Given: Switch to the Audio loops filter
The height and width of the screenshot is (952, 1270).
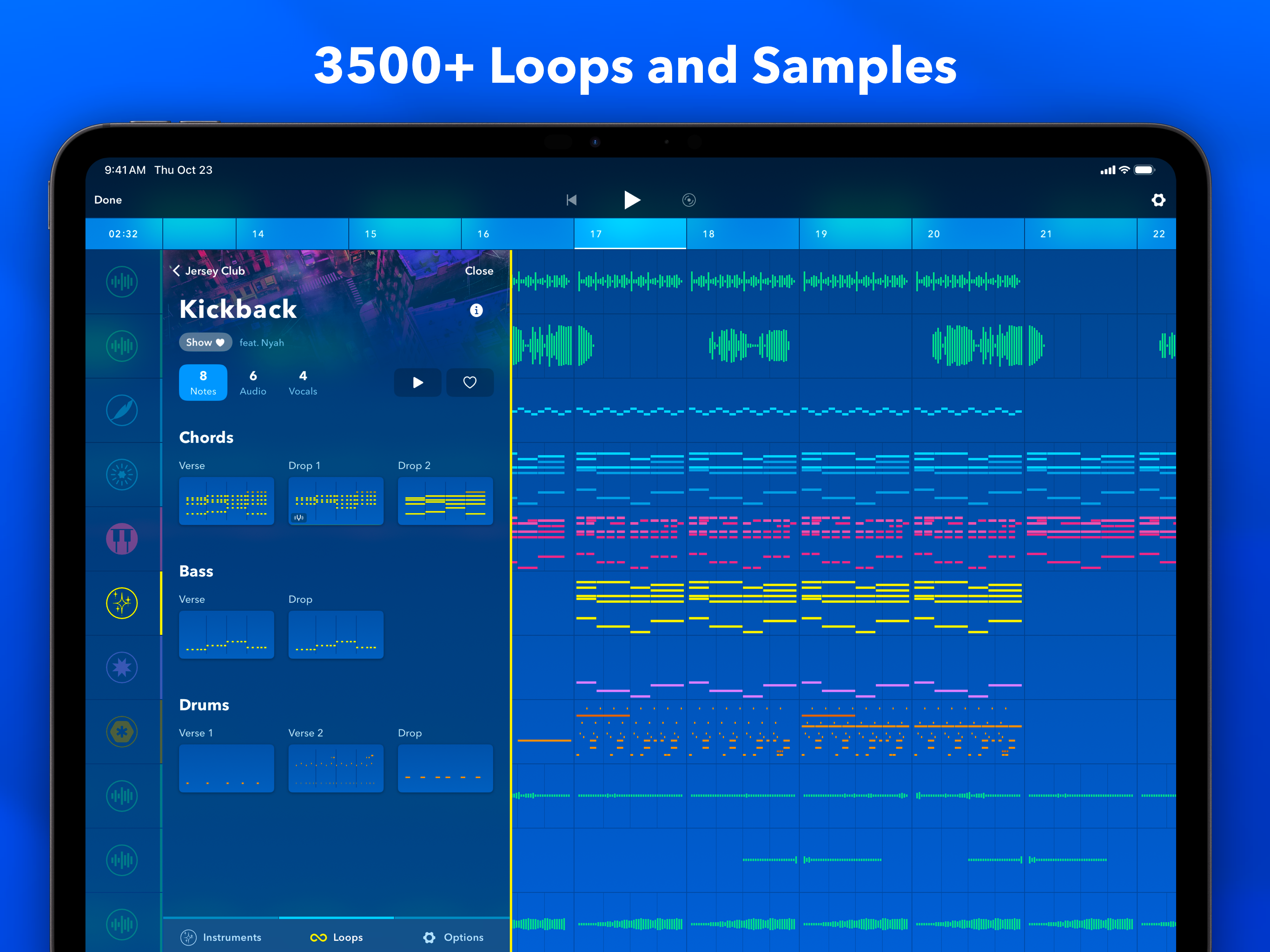Looking at the screenshot, I should pos(252,383).
